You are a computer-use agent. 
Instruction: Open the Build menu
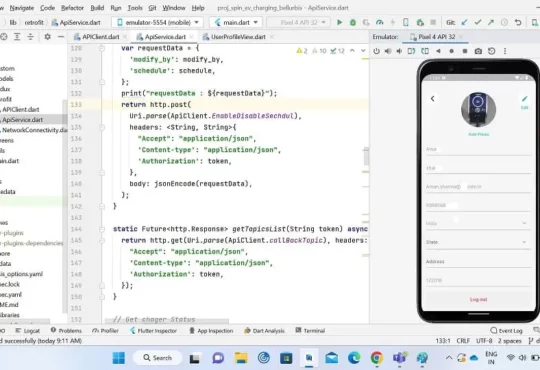pos(97,8)
